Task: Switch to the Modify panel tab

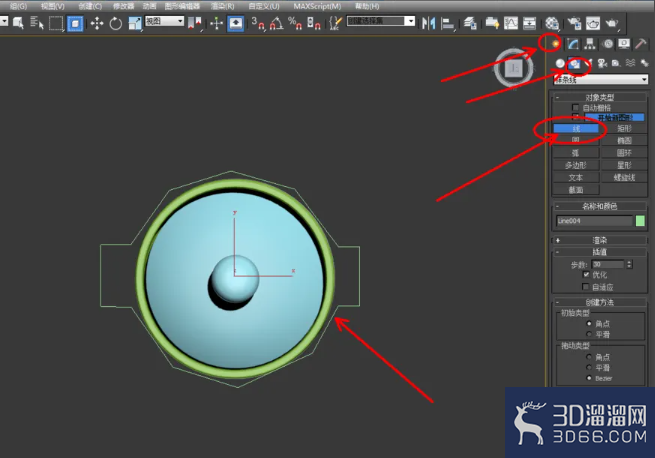Action: [573, 43]
